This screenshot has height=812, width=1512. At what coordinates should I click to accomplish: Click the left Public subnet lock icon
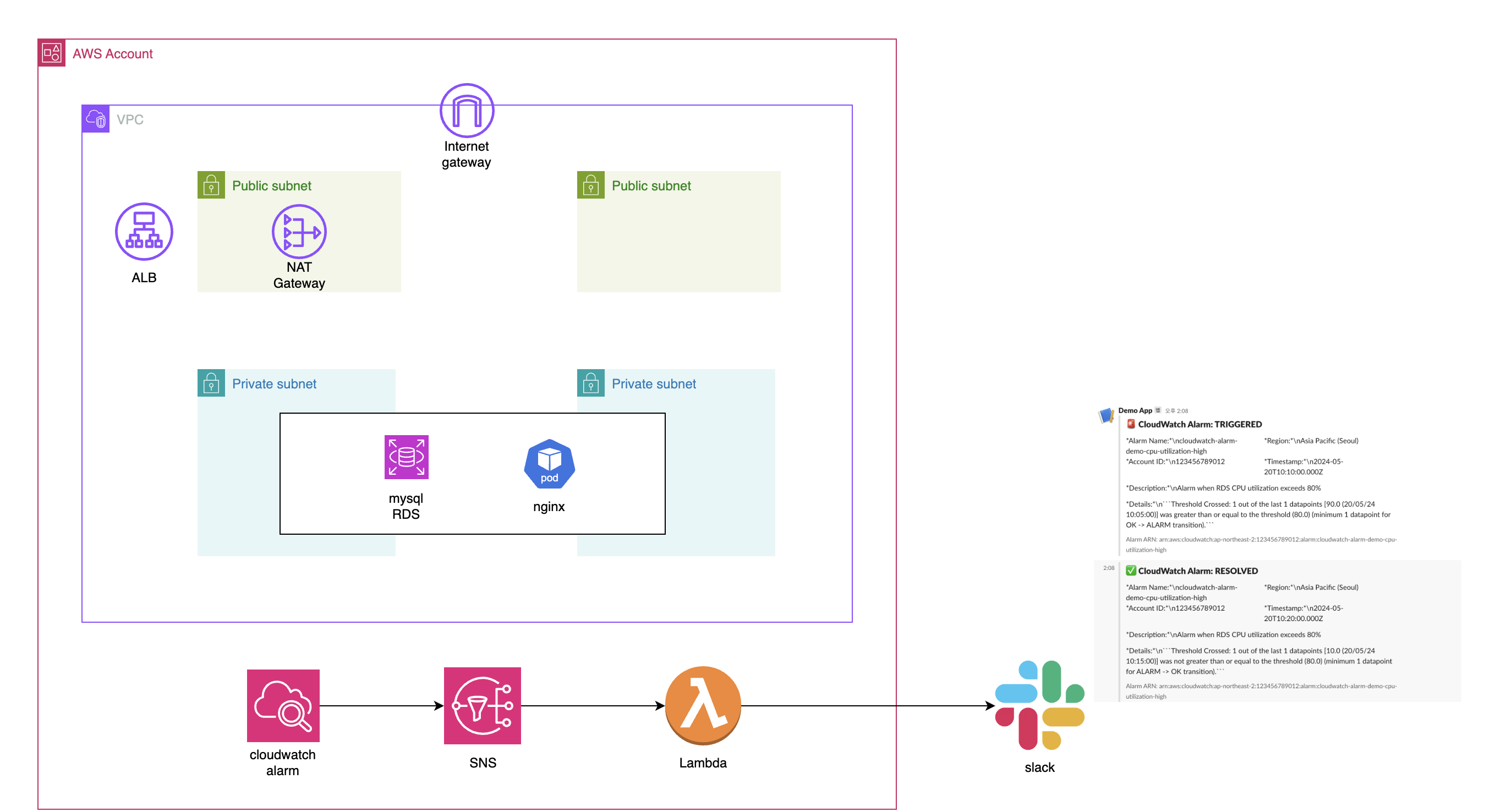tap(211, 185)
